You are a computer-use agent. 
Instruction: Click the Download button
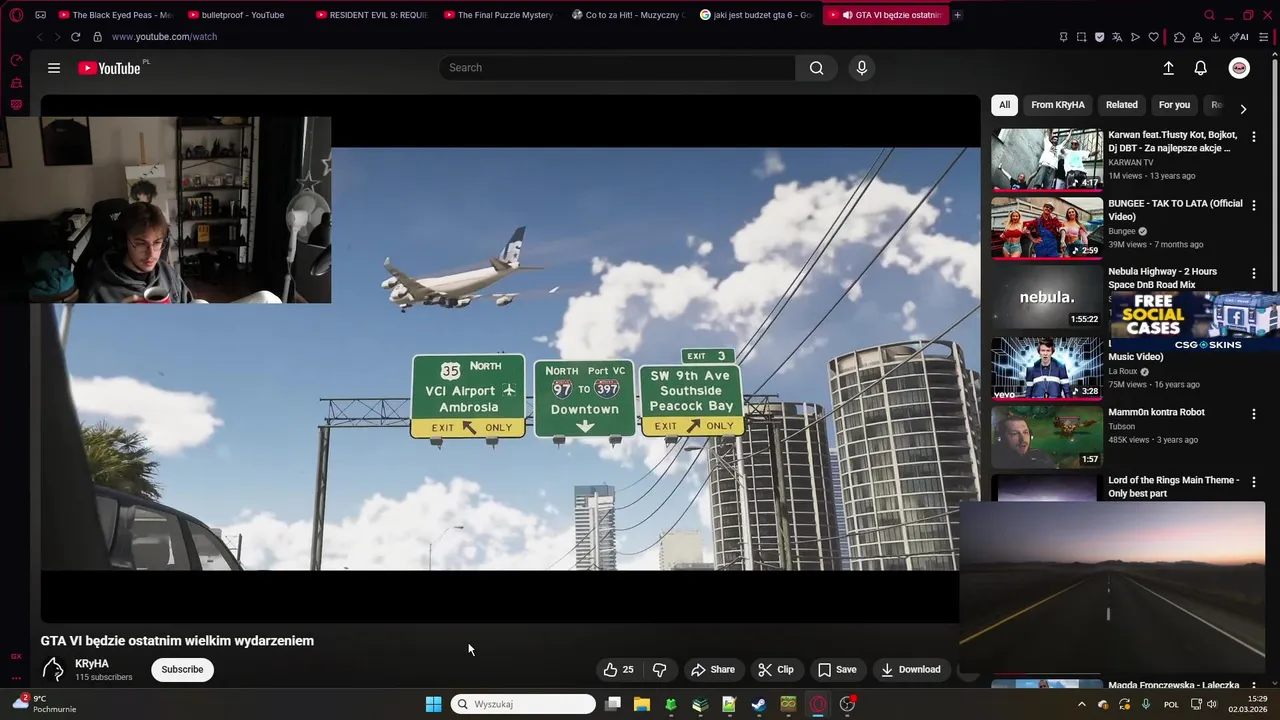[911, 670]
